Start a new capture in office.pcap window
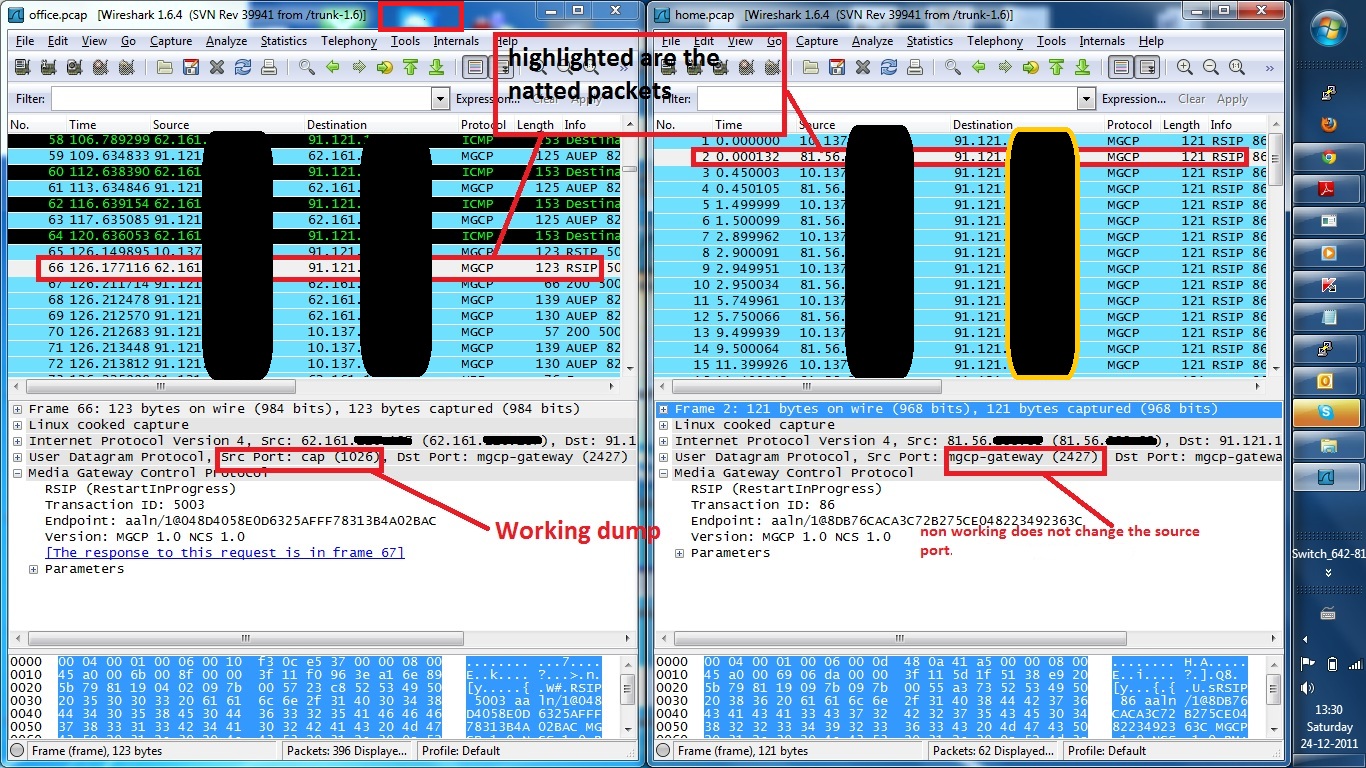 pyautogui.click(x=74, y=67)
